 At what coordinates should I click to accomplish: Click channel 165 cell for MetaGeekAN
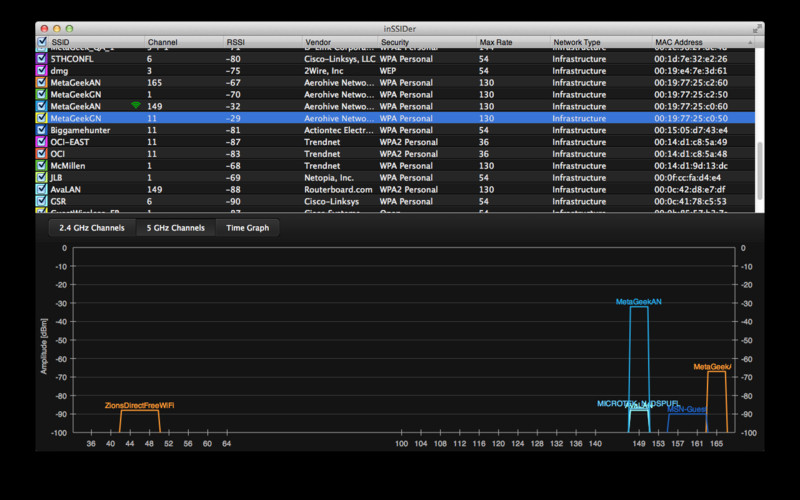pyautogui.click(x=155, y=83)
